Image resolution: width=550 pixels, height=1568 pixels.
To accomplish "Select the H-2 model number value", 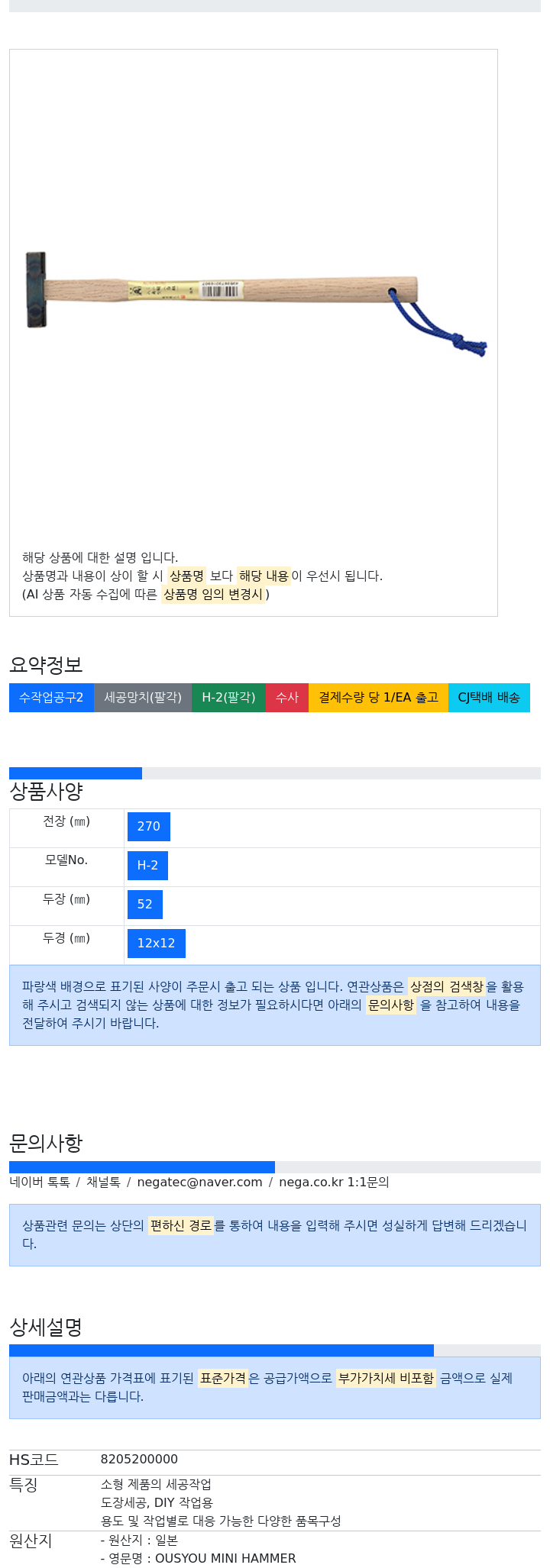I will click(x=147, y=866).
